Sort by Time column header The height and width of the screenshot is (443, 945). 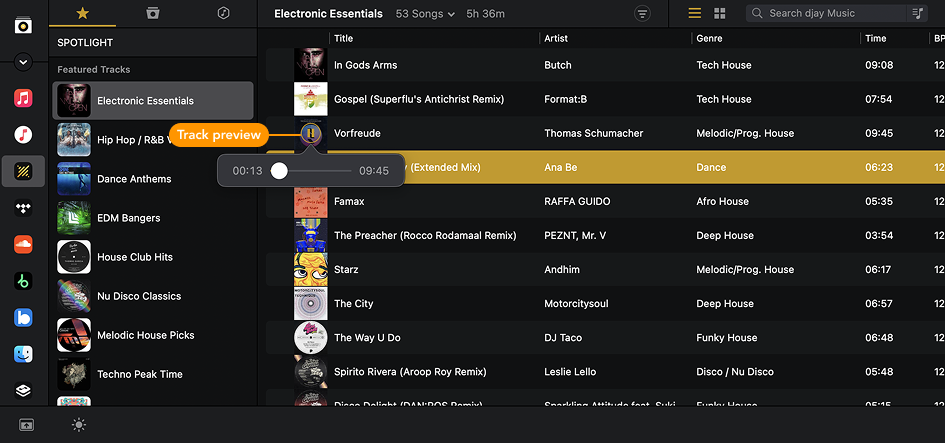(876, 39)
